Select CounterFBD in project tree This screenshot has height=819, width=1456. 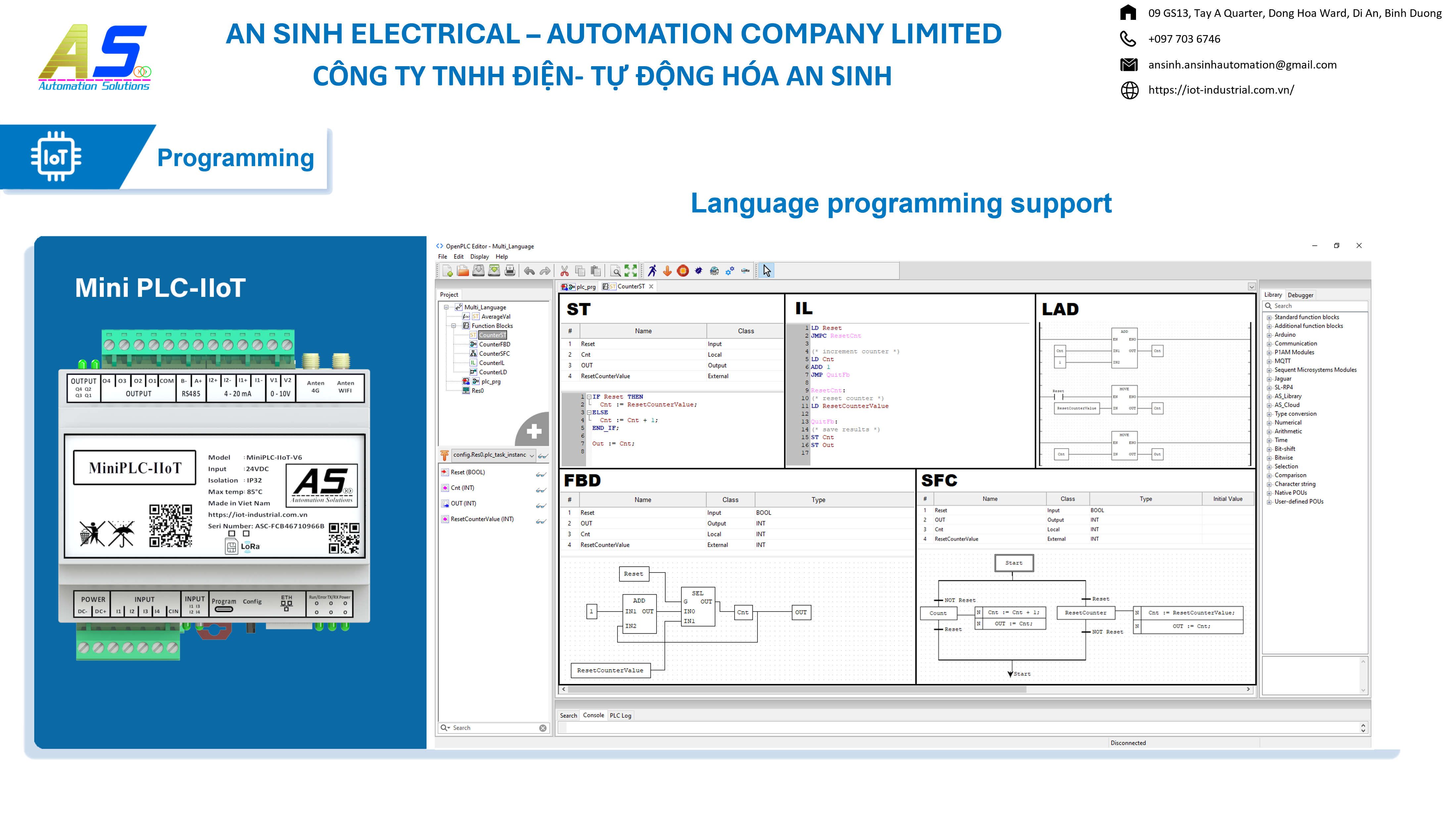coord(494,345)
